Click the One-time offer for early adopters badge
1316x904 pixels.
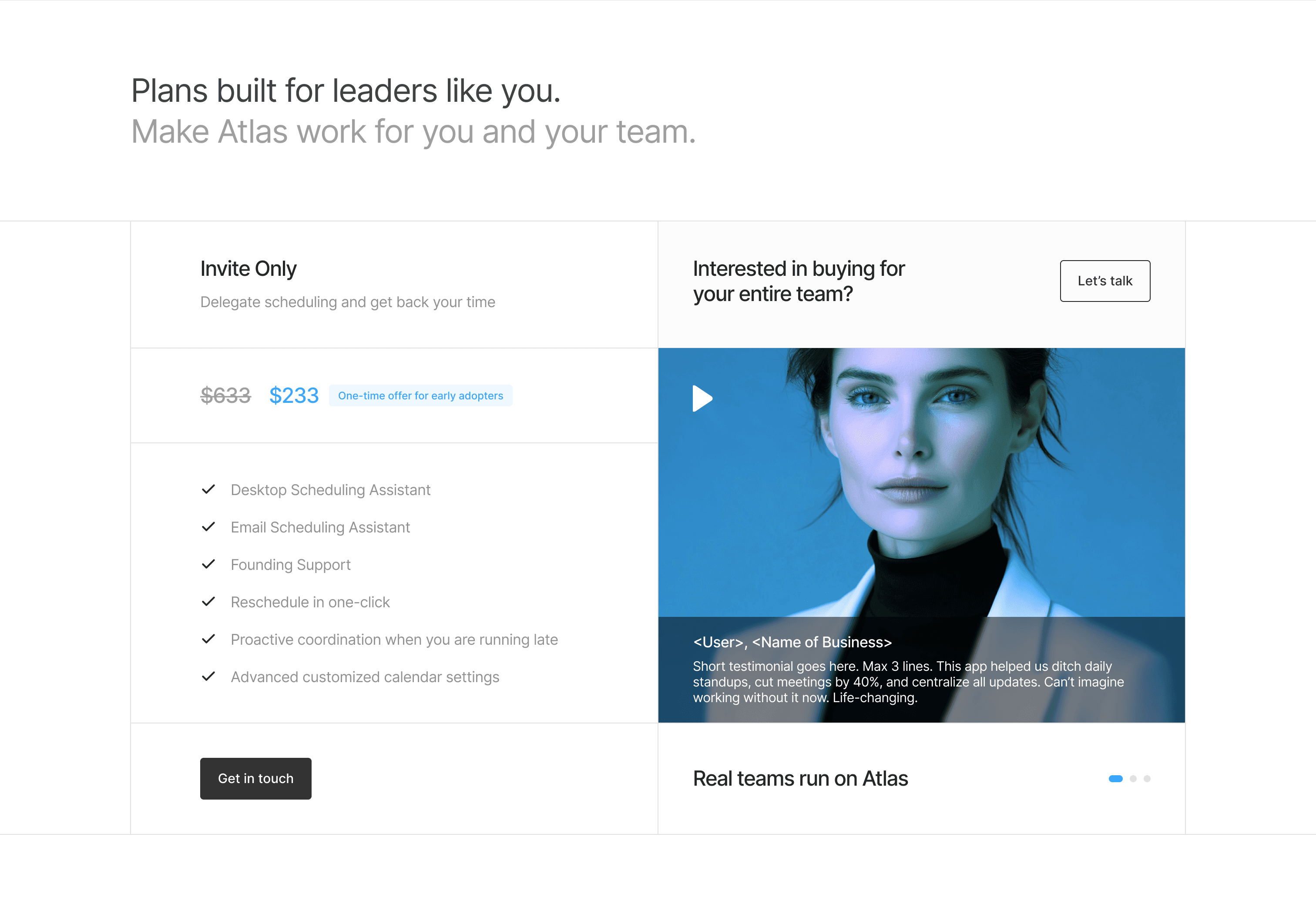(420, 395)
